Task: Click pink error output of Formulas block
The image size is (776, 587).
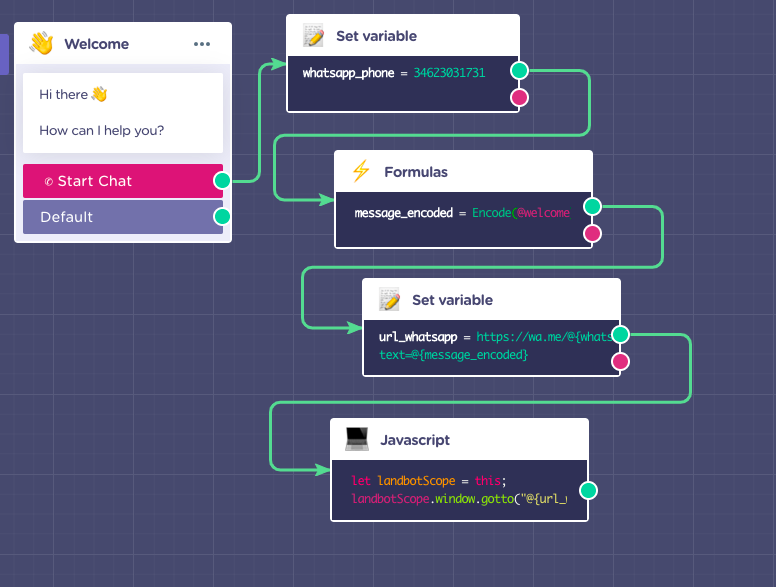Action: click(592, 233)
